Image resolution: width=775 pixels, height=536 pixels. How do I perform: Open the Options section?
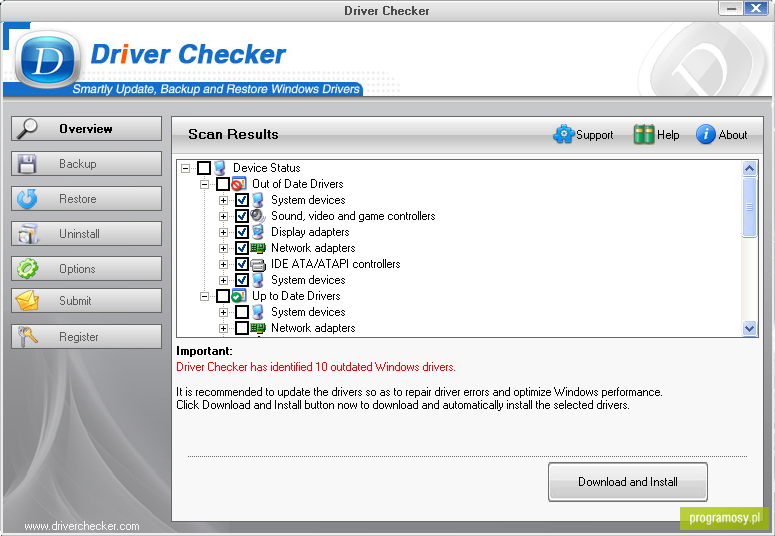86,268
